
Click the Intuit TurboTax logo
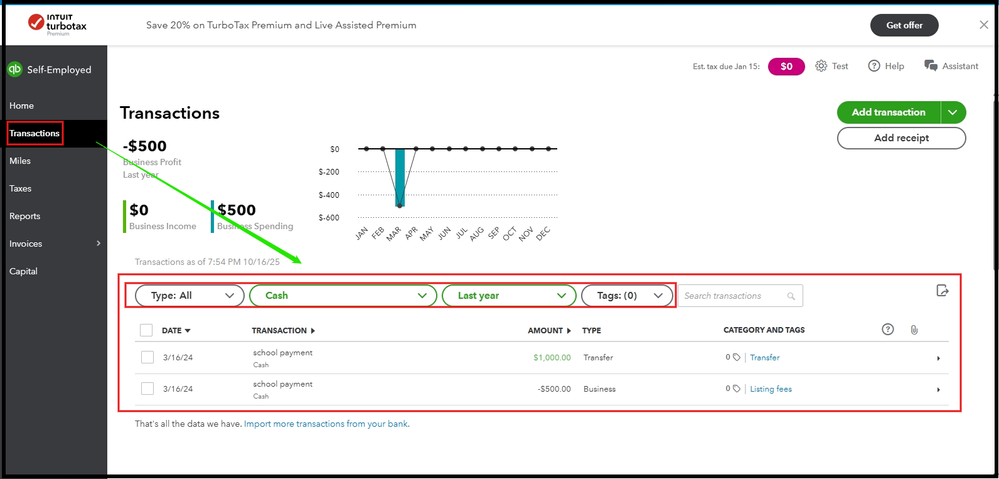[57, 24]
